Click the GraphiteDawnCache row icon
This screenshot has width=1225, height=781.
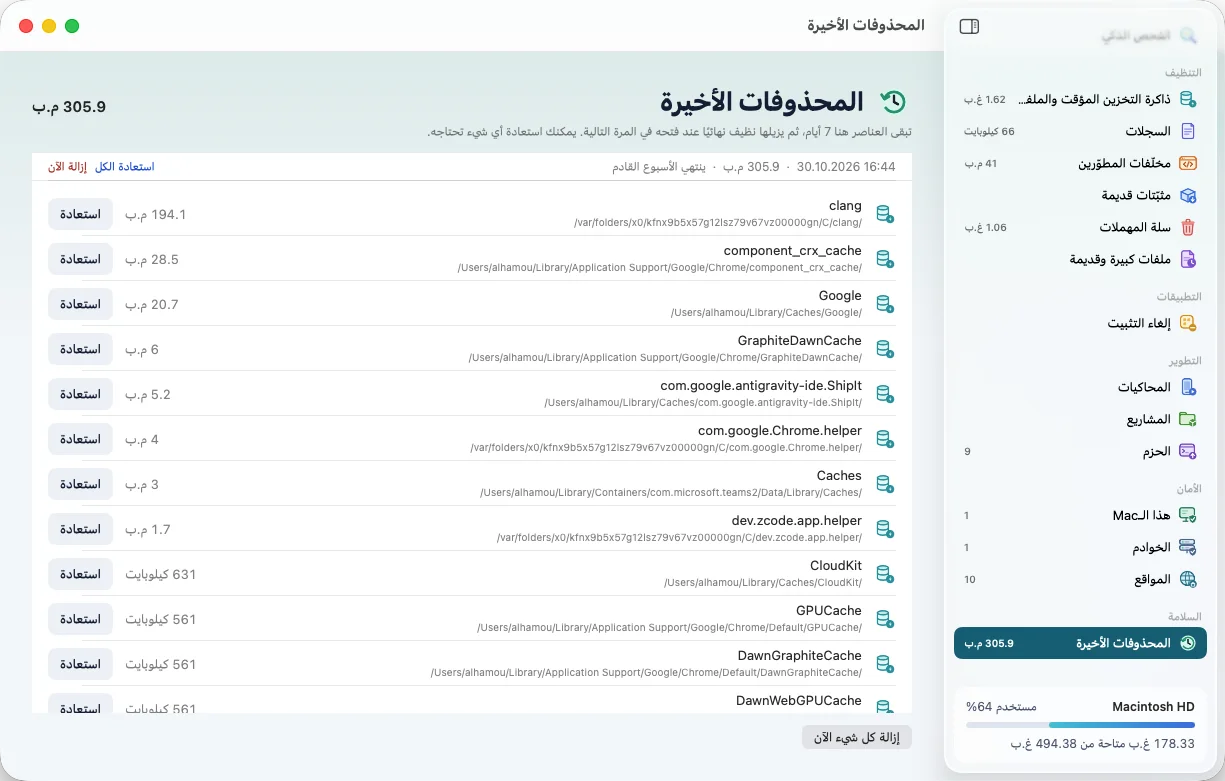click(x=884, y=349)
